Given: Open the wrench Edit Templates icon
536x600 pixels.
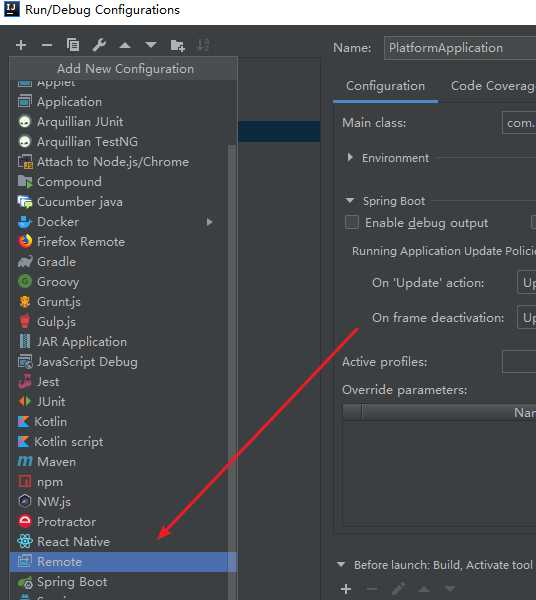Looking at the screenshot, I should (99, 45).
